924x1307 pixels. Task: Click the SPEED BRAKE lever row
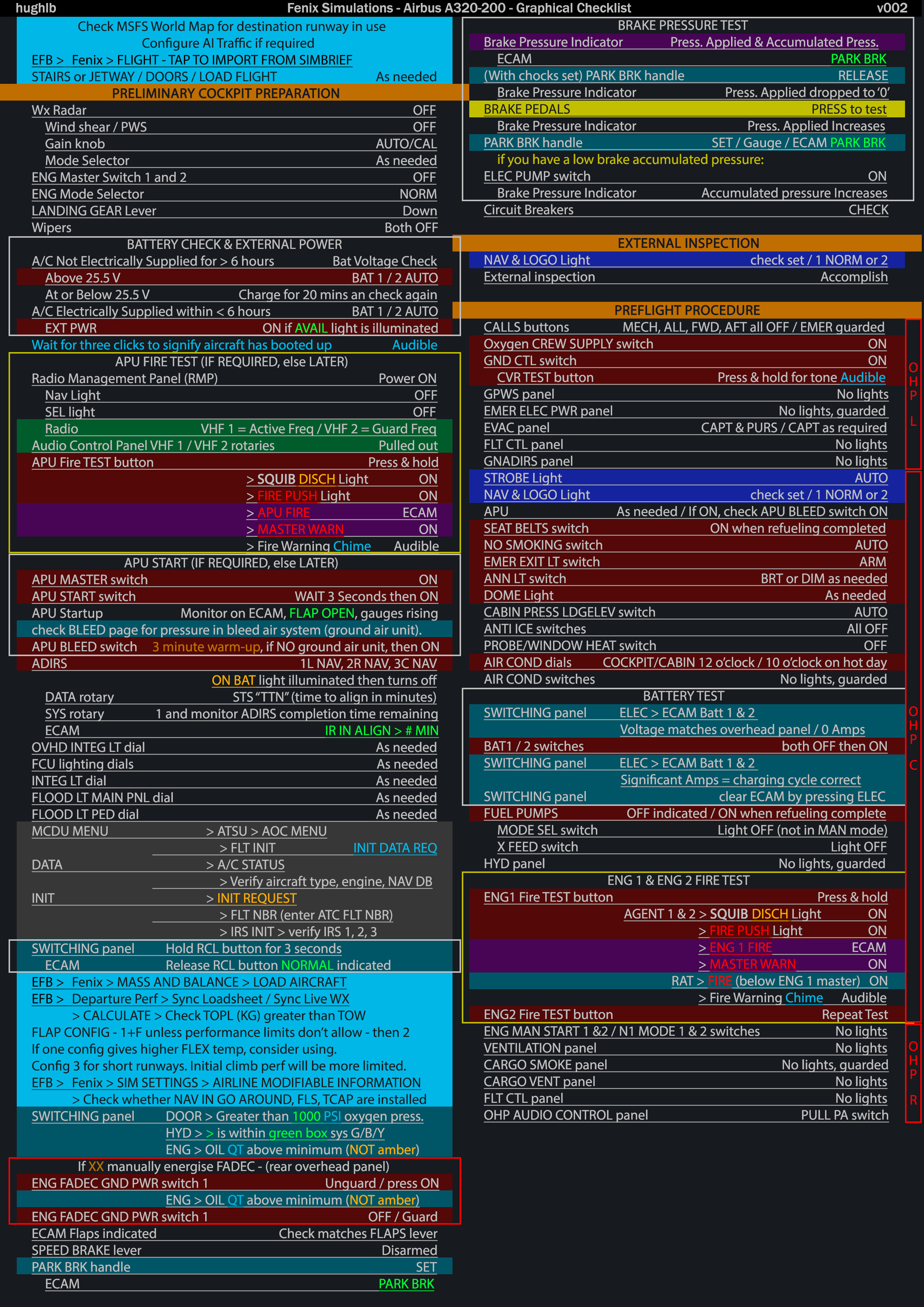(x=234, y=1250)
